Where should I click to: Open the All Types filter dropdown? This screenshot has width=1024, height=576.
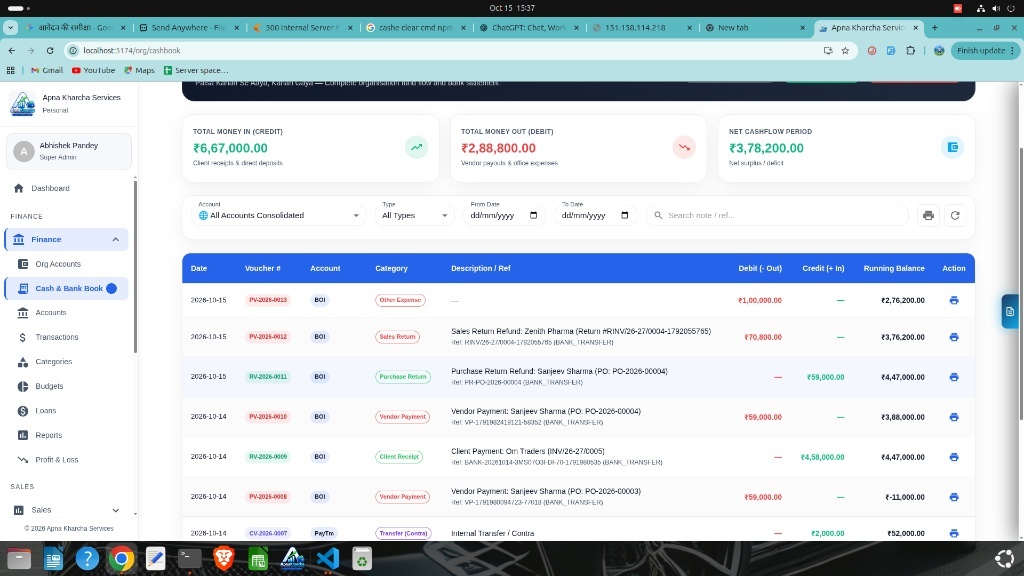[415, 216]
